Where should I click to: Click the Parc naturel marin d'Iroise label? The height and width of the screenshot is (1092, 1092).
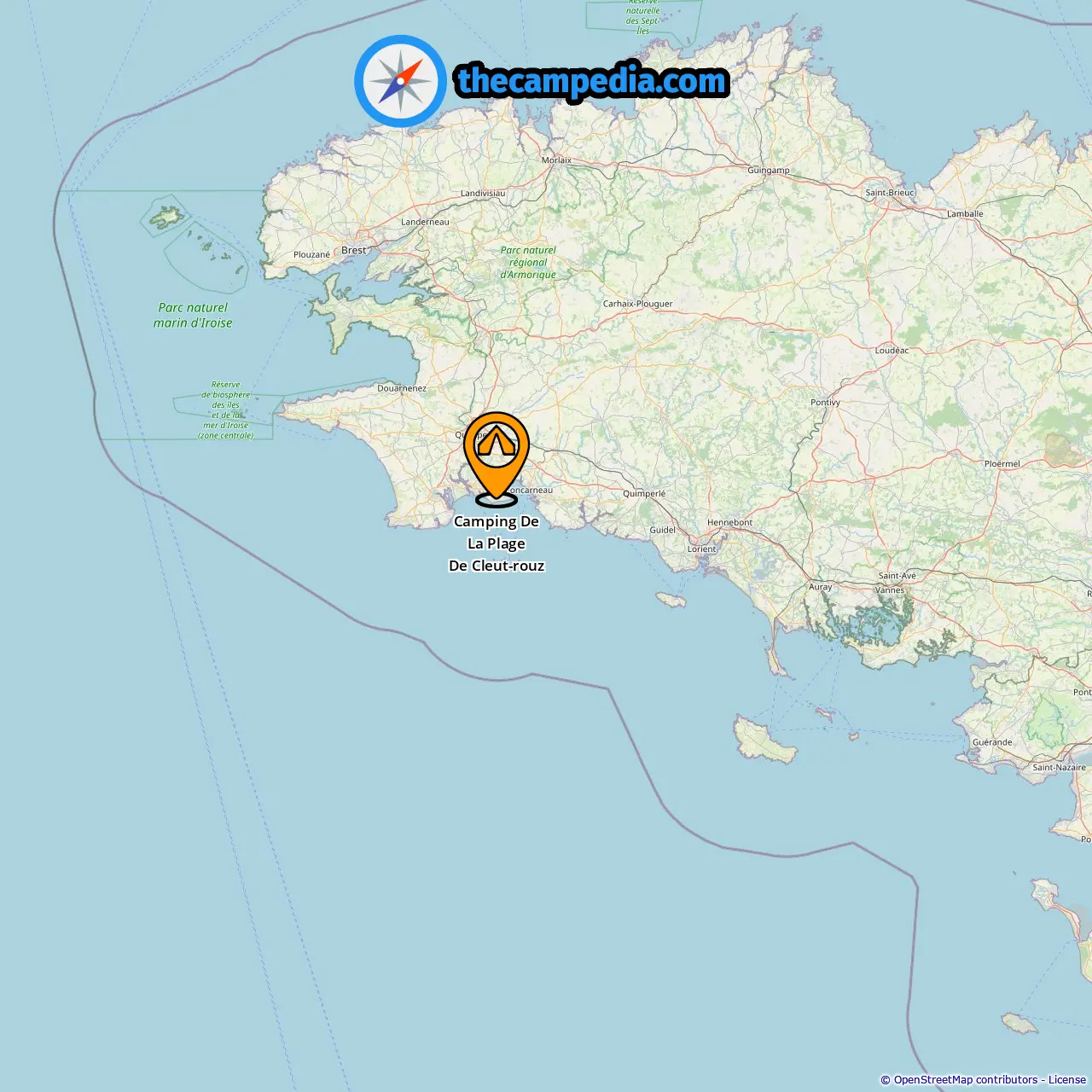point(193,316)
